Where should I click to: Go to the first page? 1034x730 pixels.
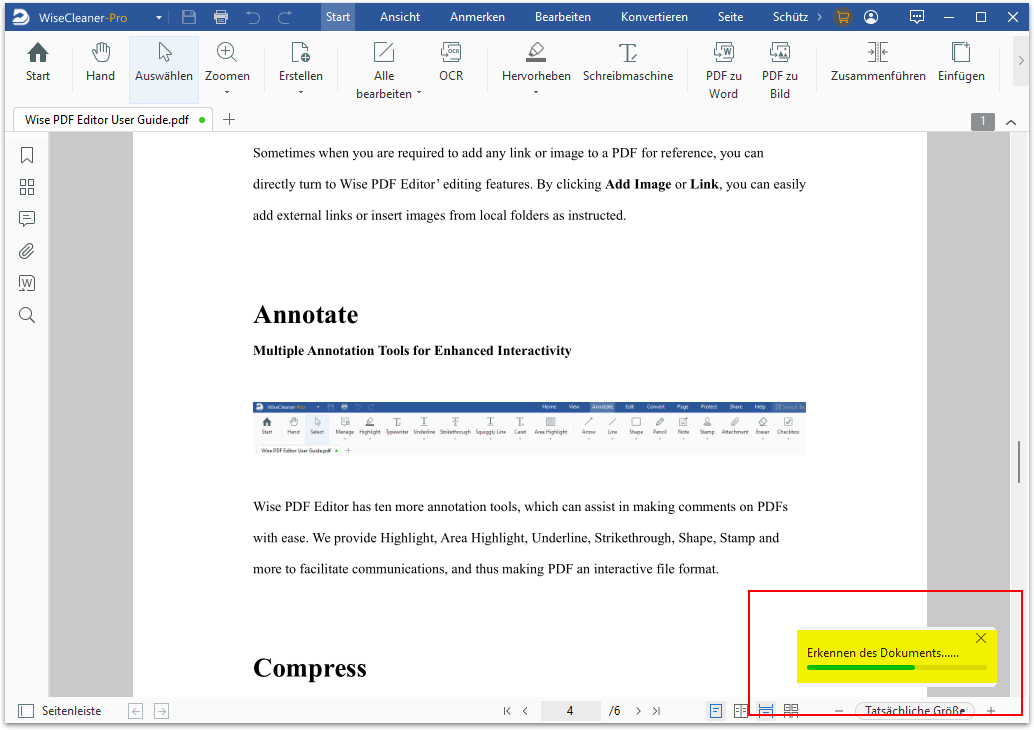506,711
